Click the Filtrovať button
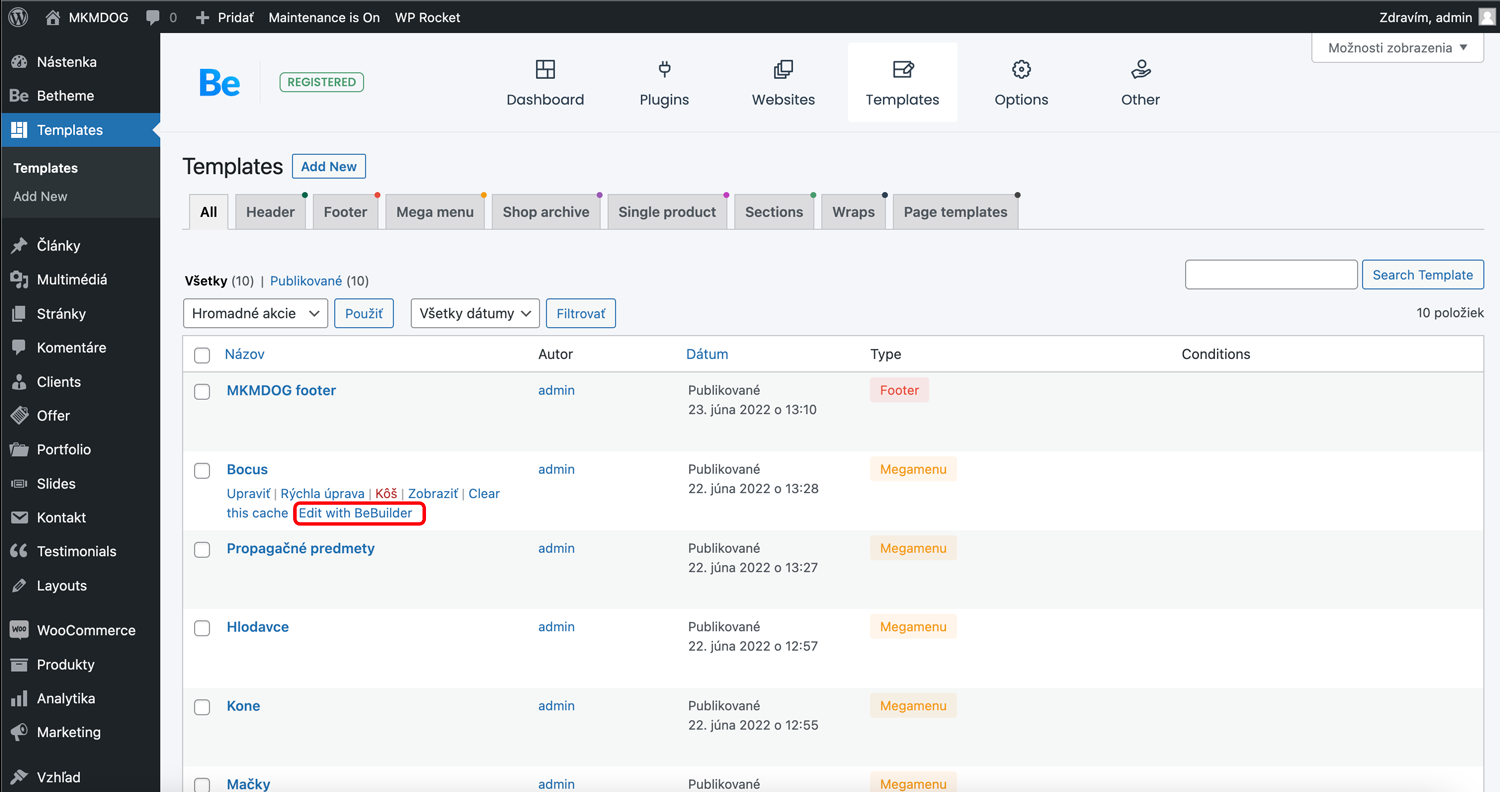The height and width of the screenshot is (792, 1500). tap(581, 313)
